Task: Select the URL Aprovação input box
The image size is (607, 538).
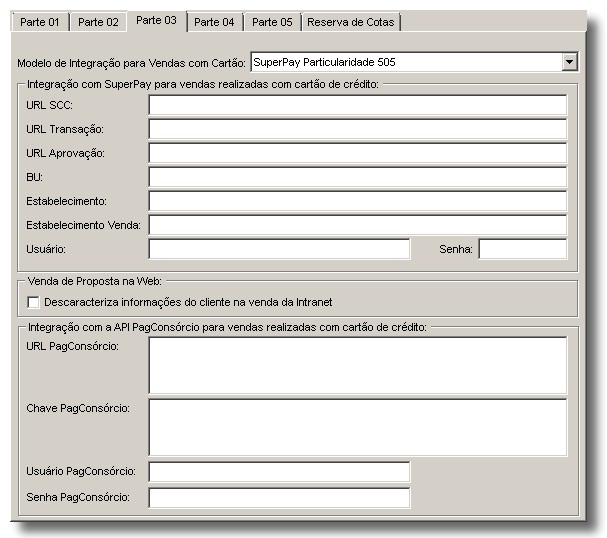Action: point(358,153)
